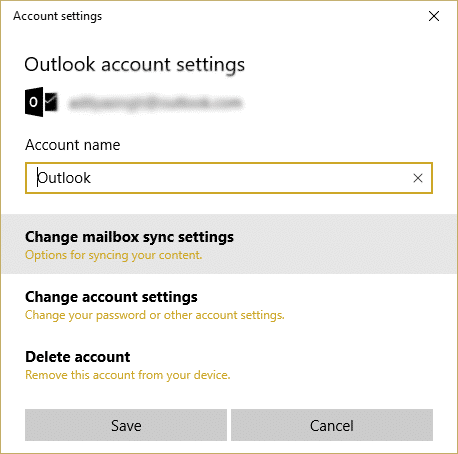Choose Delete account option
458x454 pixels.
pyautogui.click(x=229, y=365)
